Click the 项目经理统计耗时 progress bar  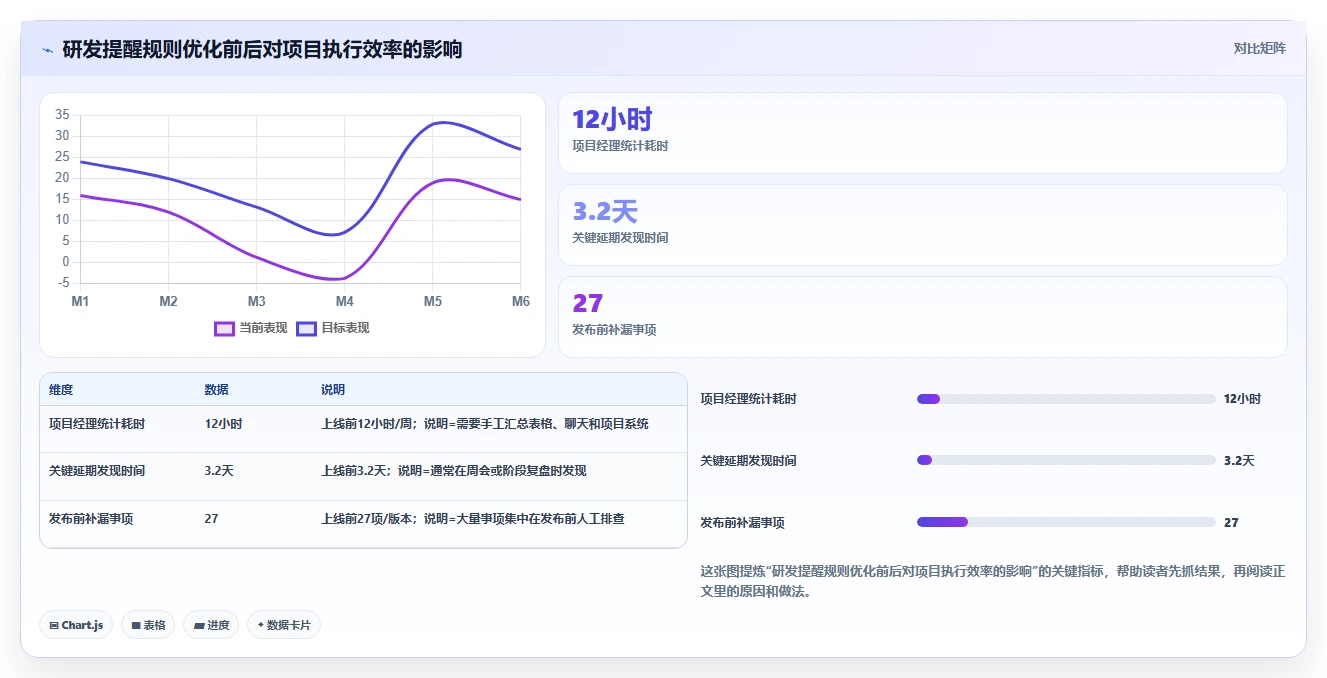[1066, 399]
